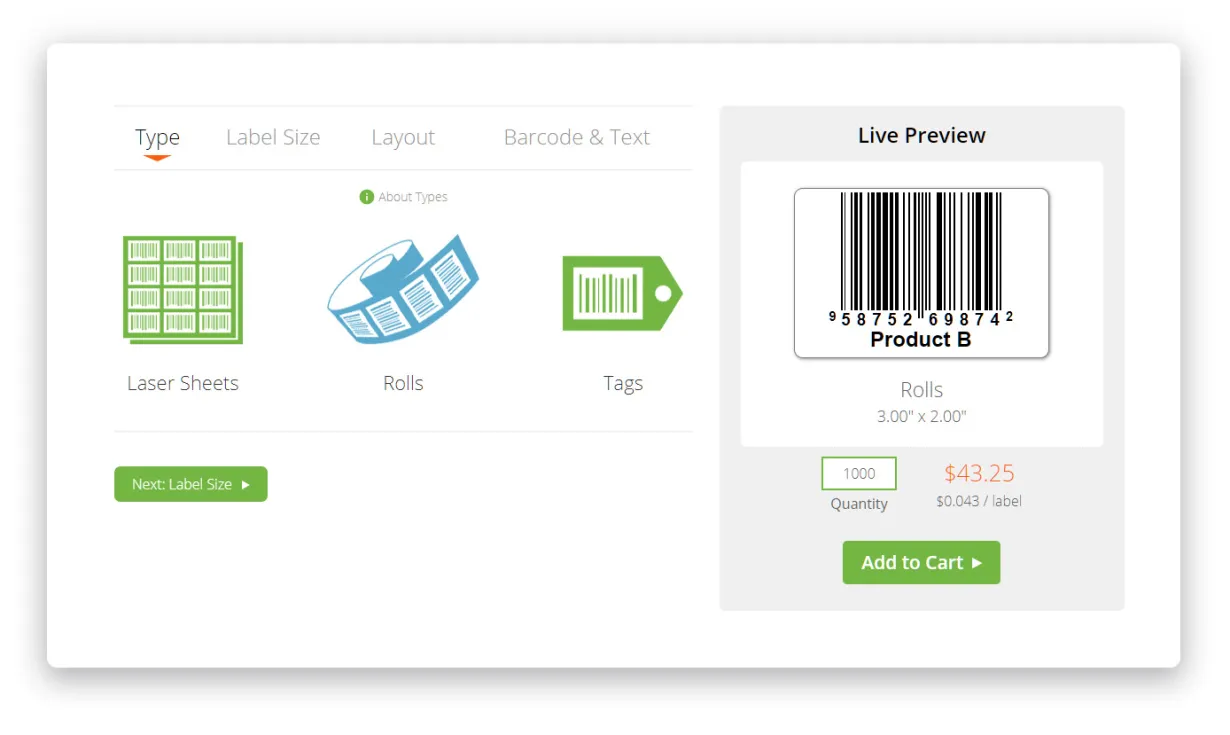Click the arrow on Add to Cart button
1230x735 pixels.
click(977, 563)
